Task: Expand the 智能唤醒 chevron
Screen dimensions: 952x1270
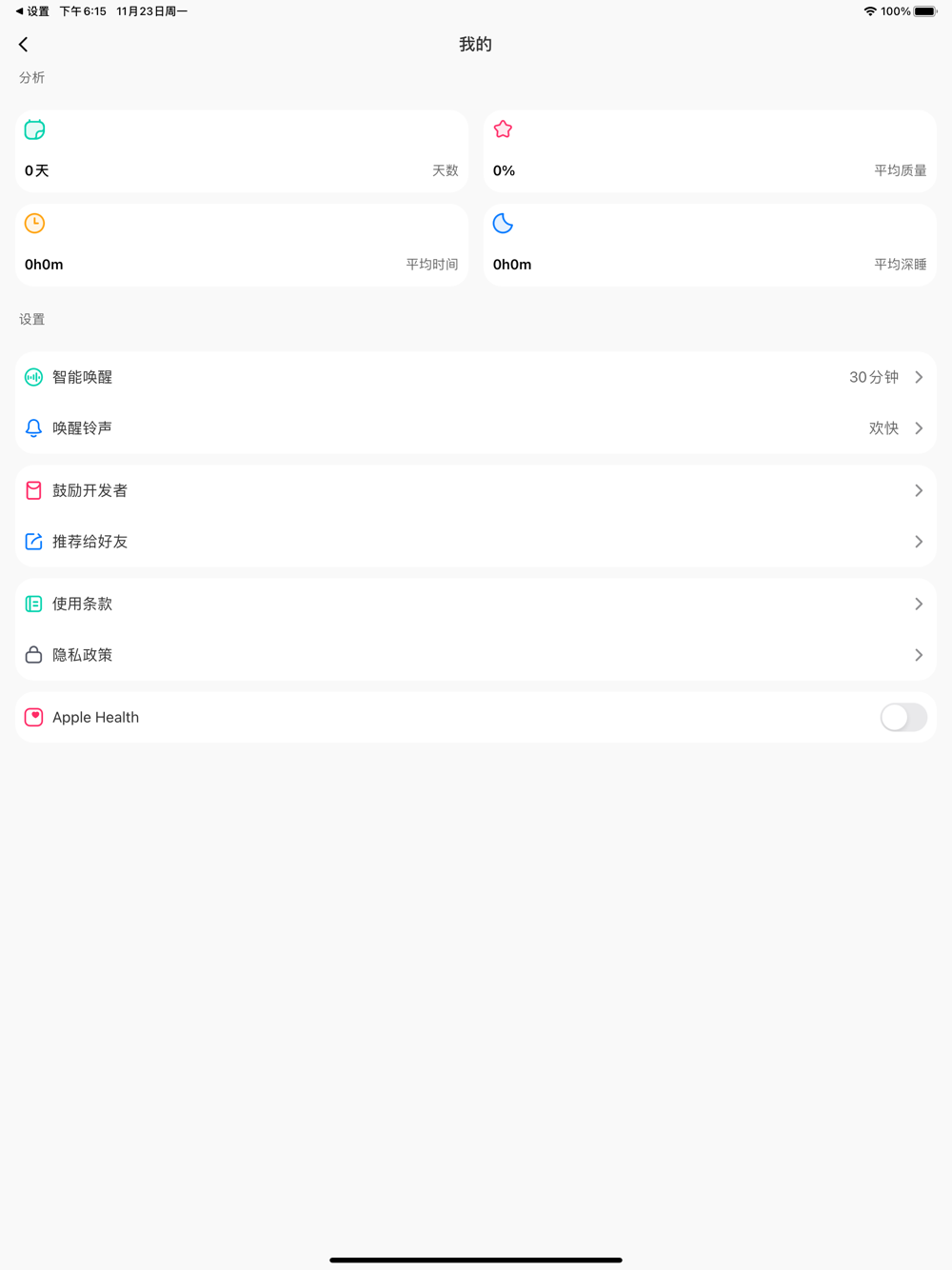Action: pyautogui.click(x=919, y=377)
